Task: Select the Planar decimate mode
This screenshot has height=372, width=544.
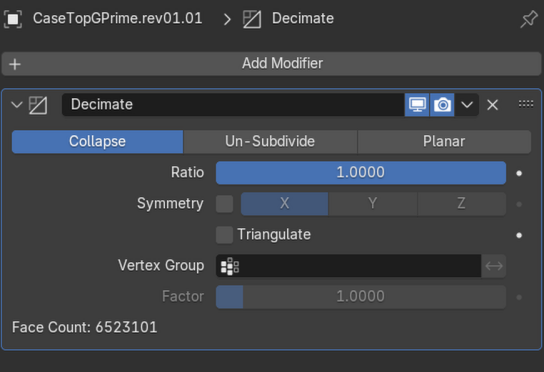Action: [x=444, y=142]
